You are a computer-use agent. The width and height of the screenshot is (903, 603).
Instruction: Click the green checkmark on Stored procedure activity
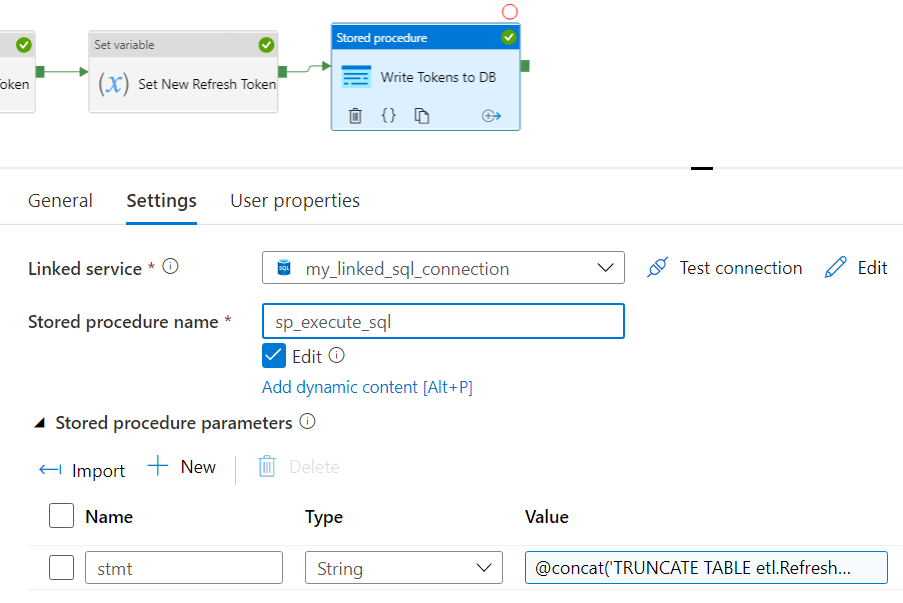[x=508, y=37]
